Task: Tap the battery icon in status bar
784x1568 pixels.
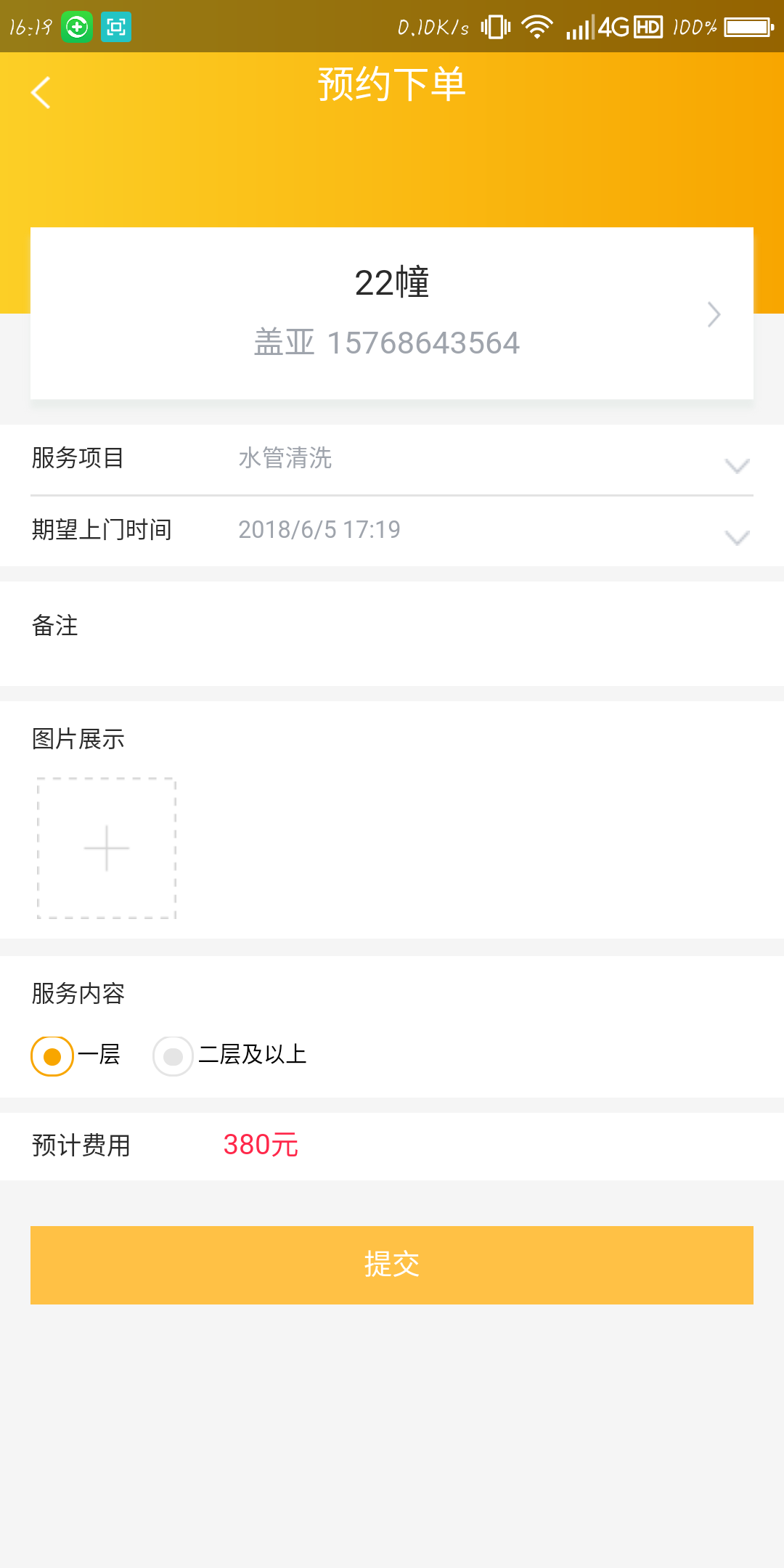Action: click(748, 28)
